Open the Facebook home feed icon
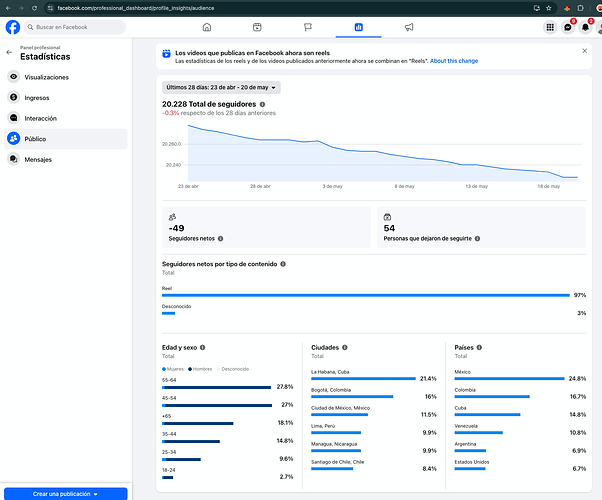This screenshot has height=500, width=602. pos(207,27)
